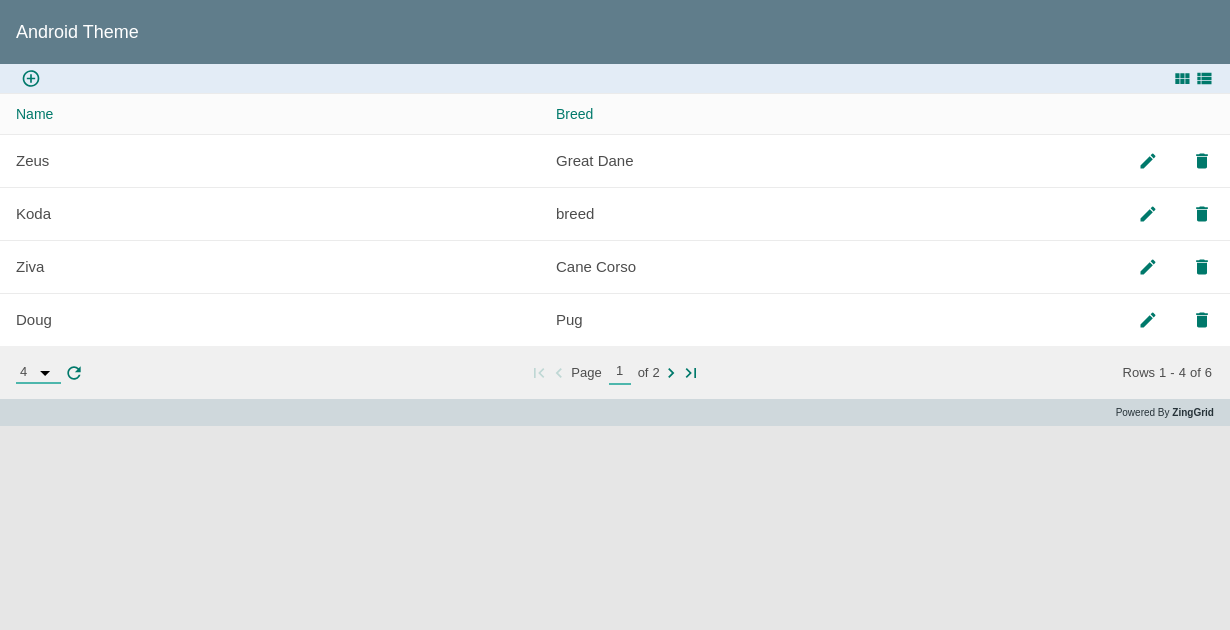Click the refresh grid icon
The width and height of the screenshot is (1230, 630).
click(74, 372)
